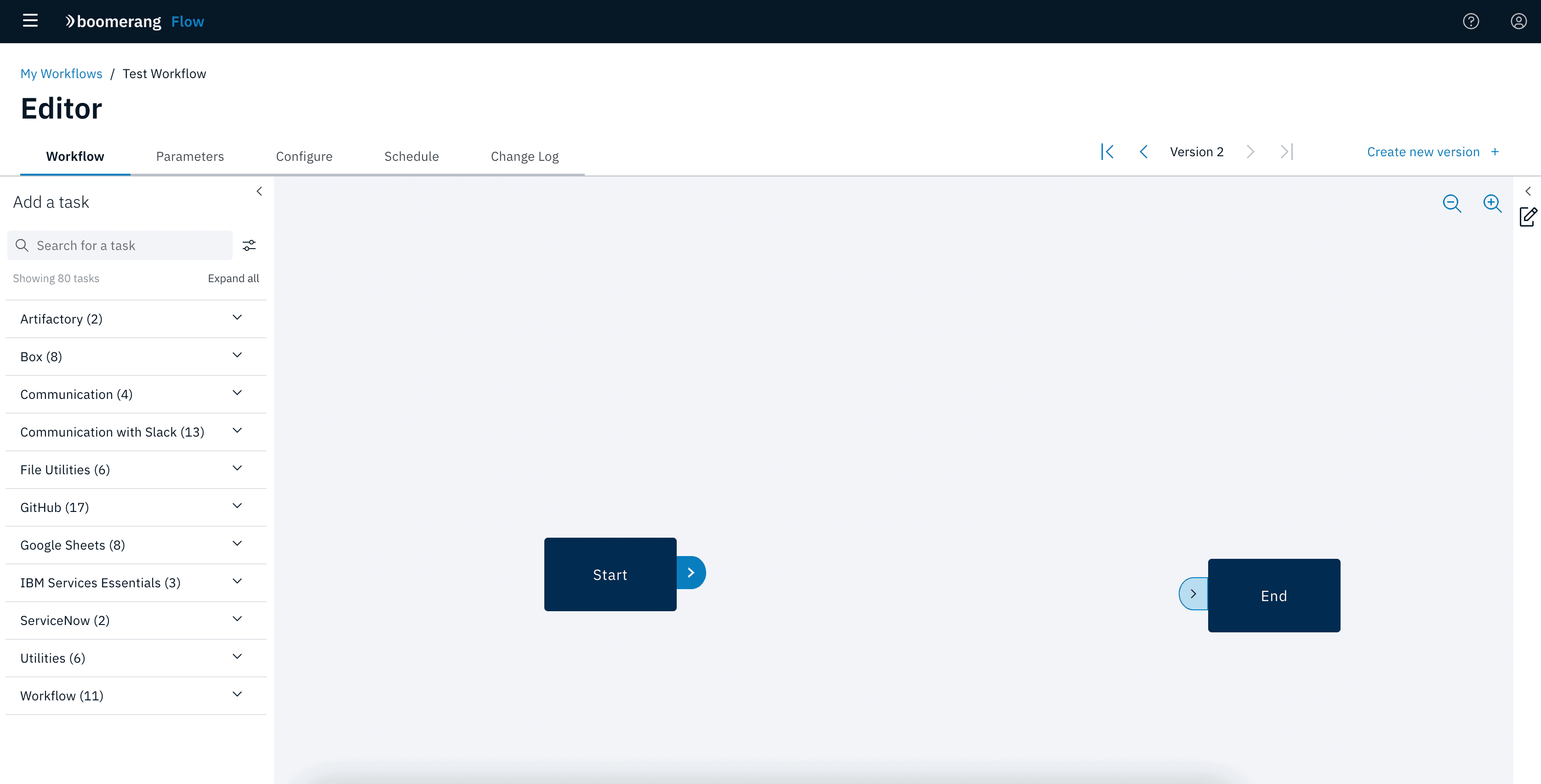The height and width of the screenshot is (784, 1541).
Task: Click Expand all tasks
Action: [233, 278]
